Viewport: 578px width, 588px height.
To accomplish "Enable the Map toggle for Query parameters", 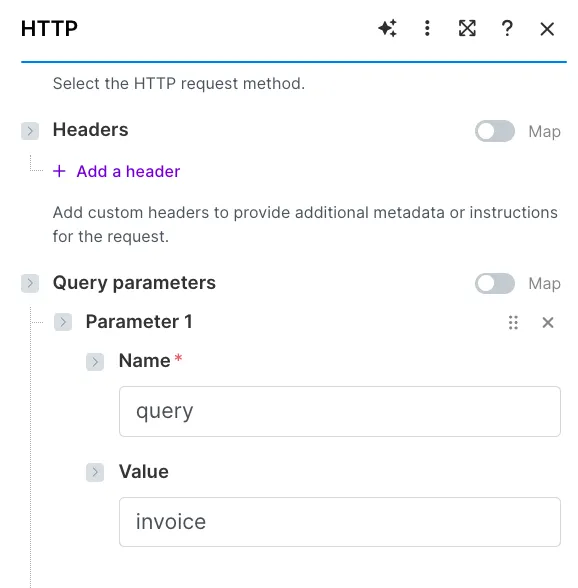I will tap(495, 284).
